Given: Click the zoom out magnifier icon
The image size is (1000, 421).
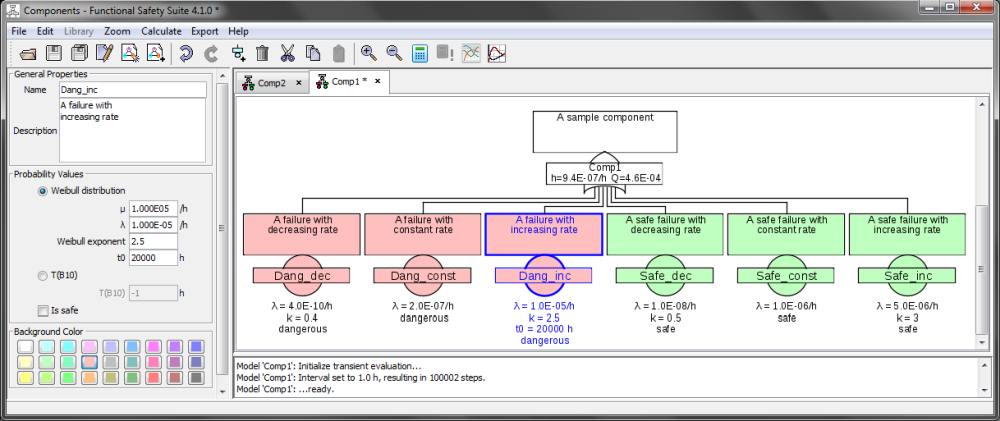Looking at the screenshot, I should point(394,54).
